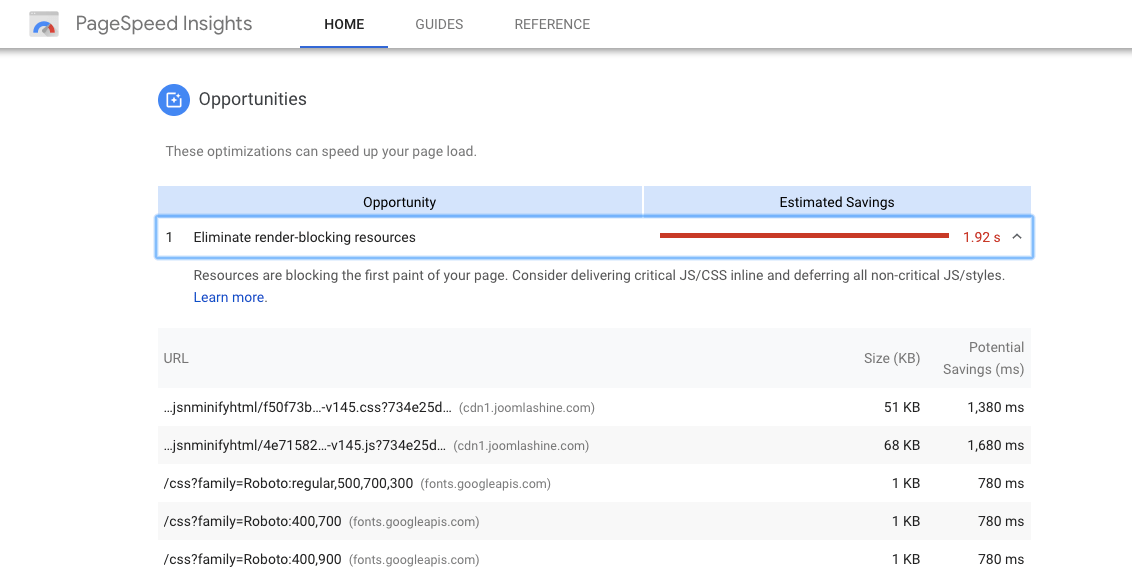The height and width of the screenshot is (587, 1132).
Task: Click the Opportunity column header
Action: tap(399, 202)
